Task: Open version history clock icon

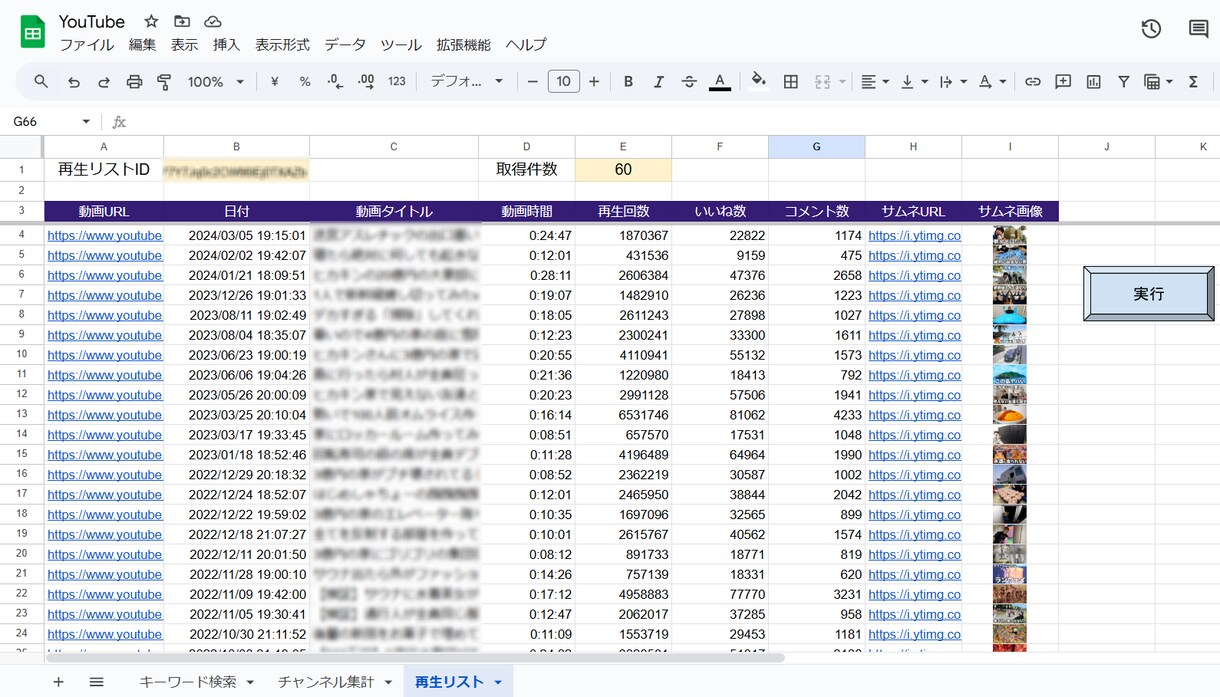Action: coord(1151,29)
